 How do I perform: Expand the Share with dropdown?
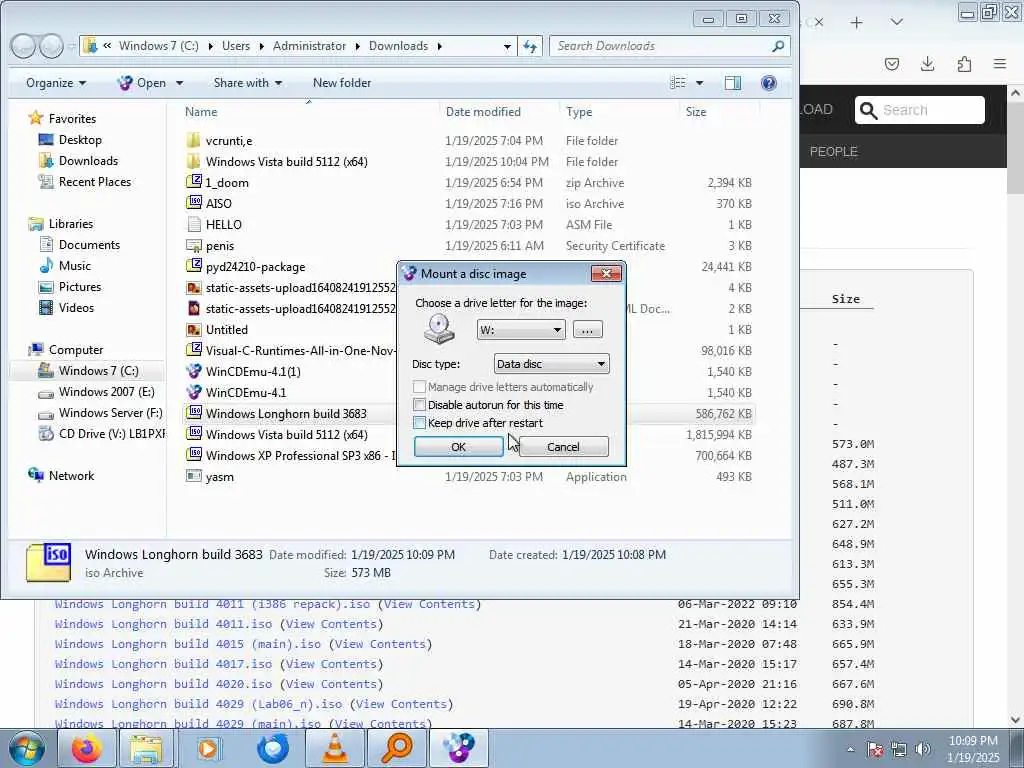[x=248, y=83]
